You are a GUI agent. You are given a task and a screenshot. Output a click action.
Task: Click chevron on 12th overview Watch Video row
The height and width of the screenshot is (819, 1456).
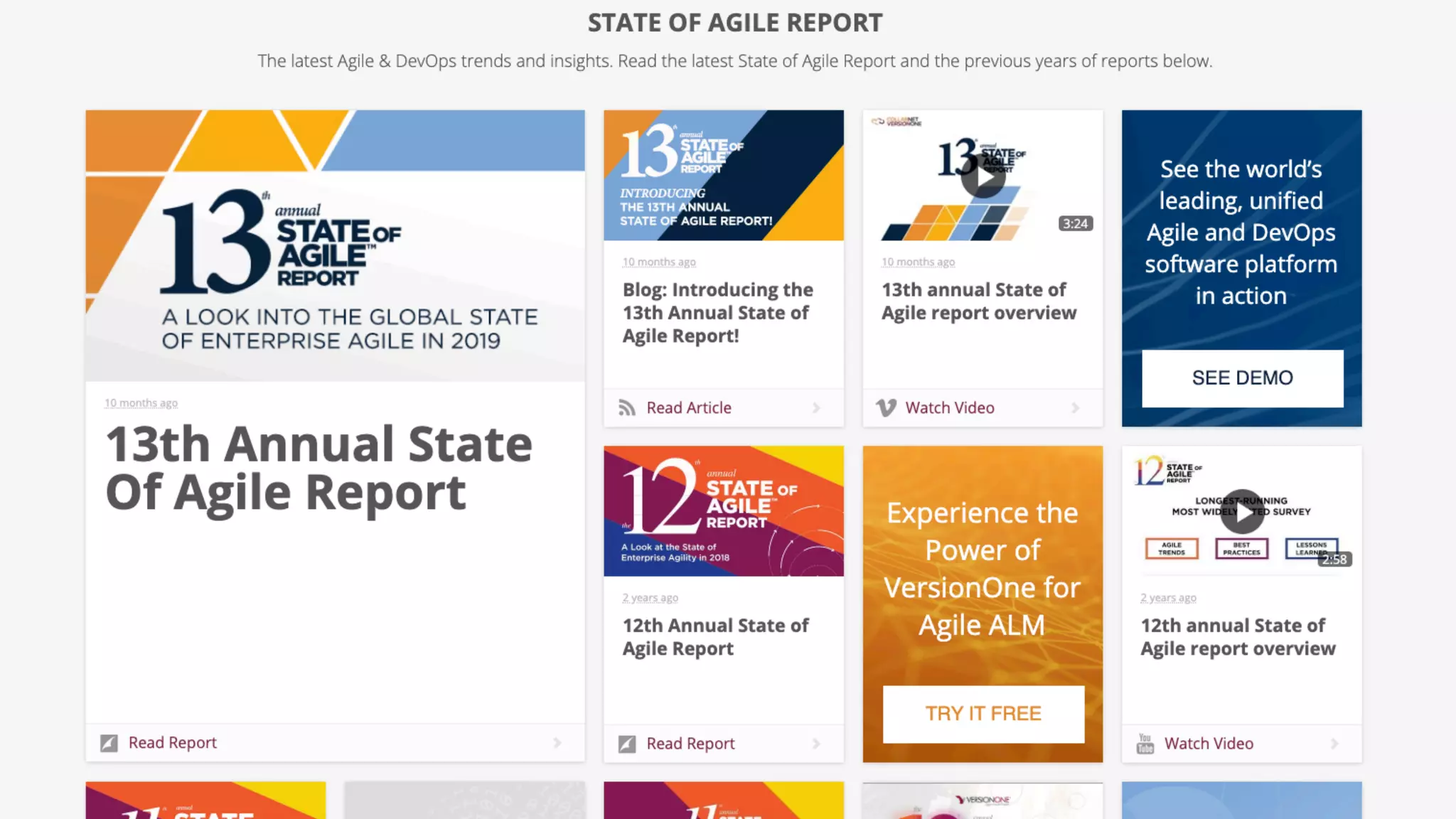coord(1334,744)
